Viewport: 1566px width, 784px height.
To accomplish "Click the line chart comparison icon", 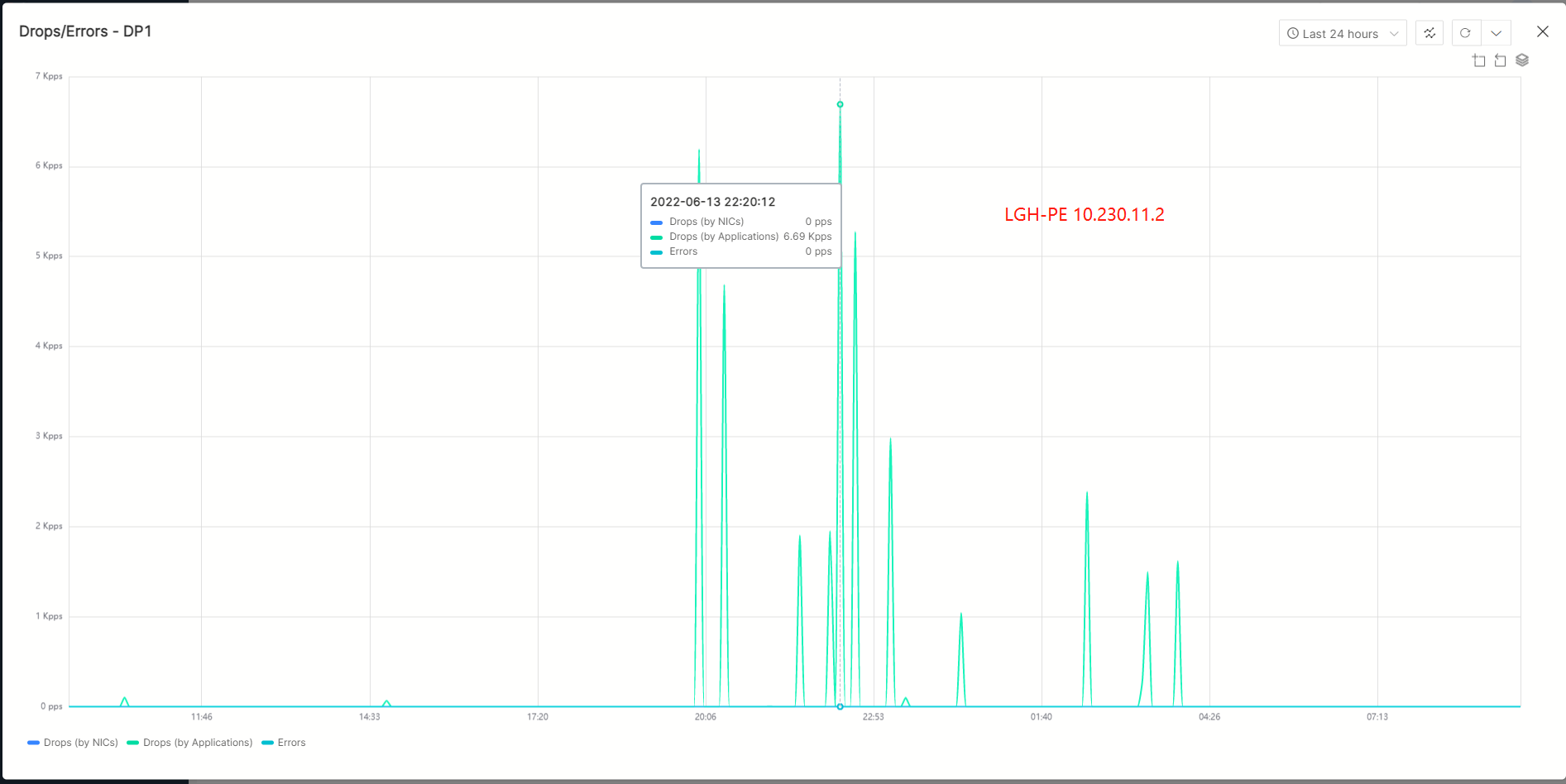I will (1430, 33).
